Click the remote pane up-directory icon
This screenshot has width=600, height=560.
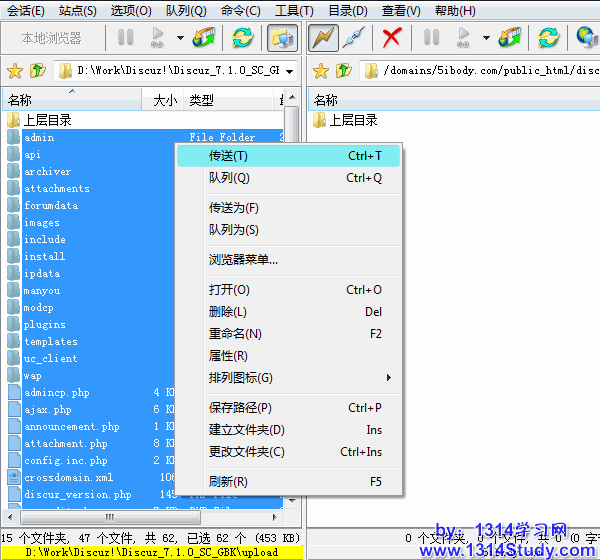[x=344, y=72]
